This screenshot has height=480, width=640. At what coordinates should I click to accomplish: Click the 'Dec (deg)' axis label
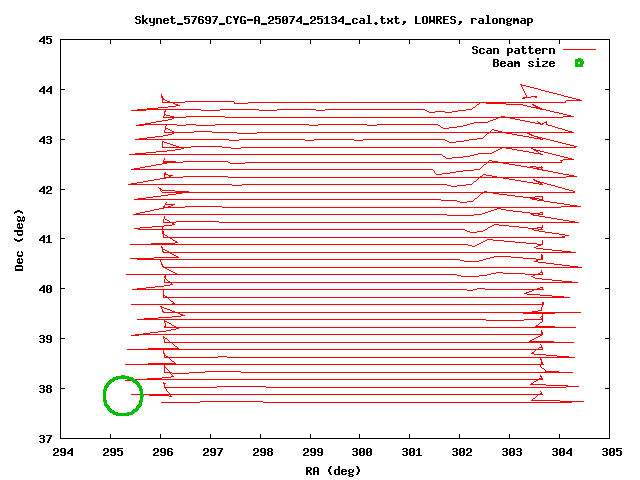pos(19,240)
